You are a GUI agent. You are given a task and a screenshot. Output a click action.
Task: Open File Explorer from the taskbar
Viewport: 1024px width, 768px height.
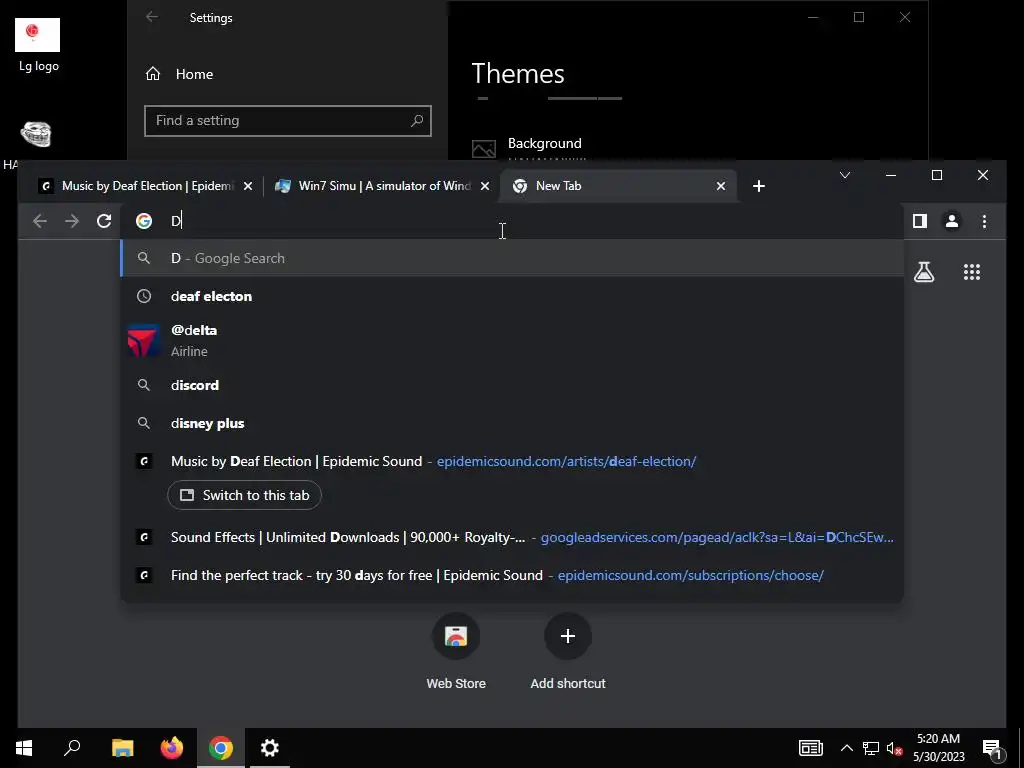122,748
